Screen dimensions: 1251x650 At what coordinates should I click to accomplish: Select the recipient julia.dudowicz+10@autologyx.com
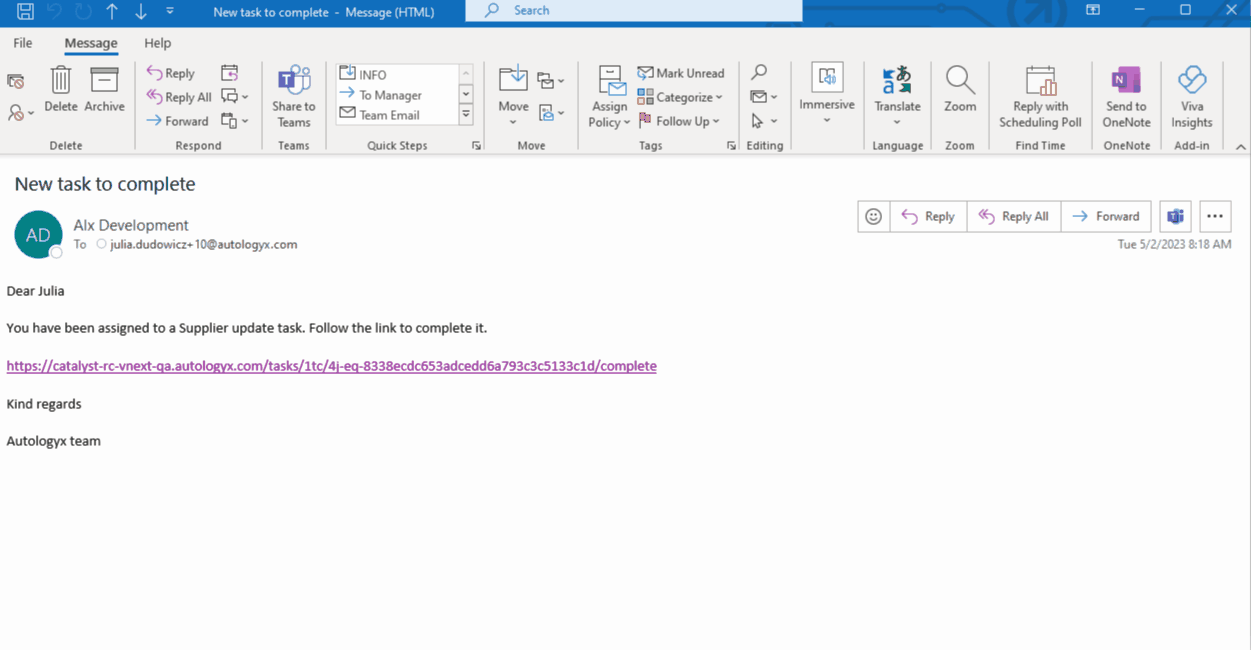(203, 244)
